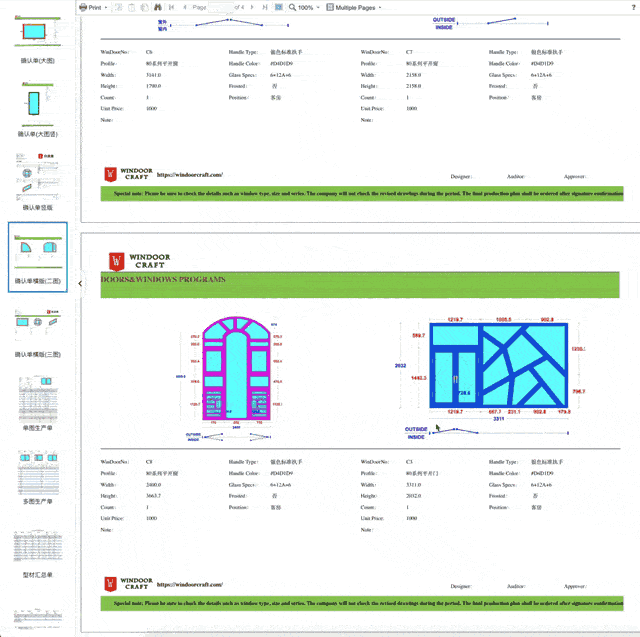Viewport: 640px width, 637px height.
Task: Select the bottom partially visible template thumbnail
Action: pos(38,619)
